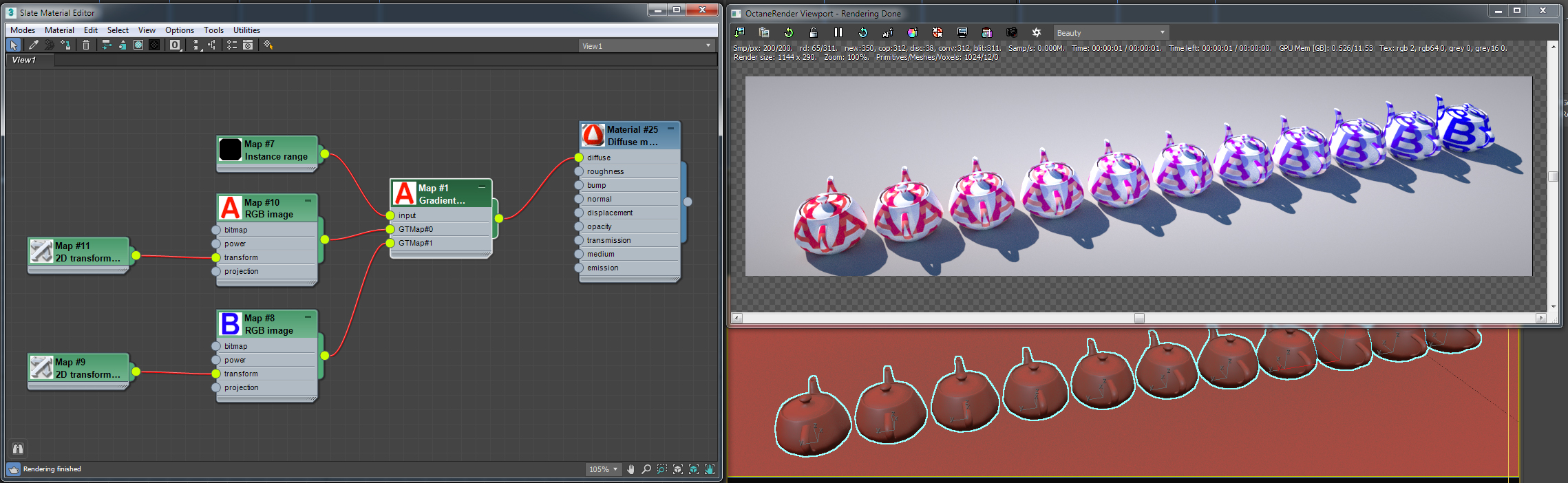This screenshot has width=1568, height=483.
Task: Select the Zoom magnifier tool
Action: 646,469
